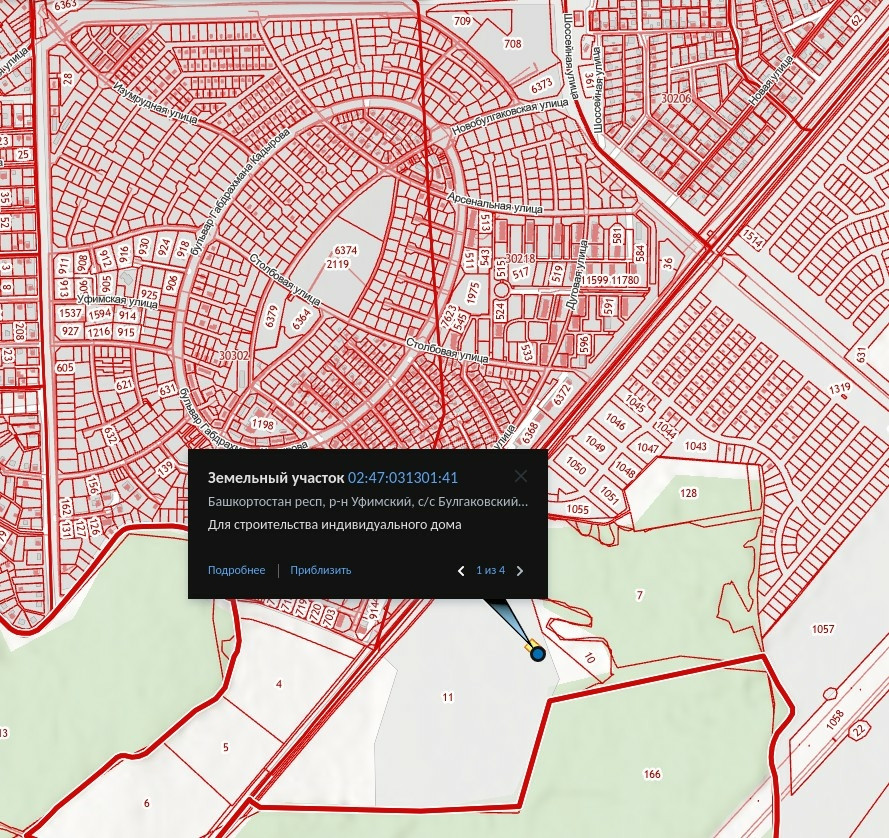Click parcel label 1514 on map
The height and width of the screenshot is (838, 889).
point(753,238)
